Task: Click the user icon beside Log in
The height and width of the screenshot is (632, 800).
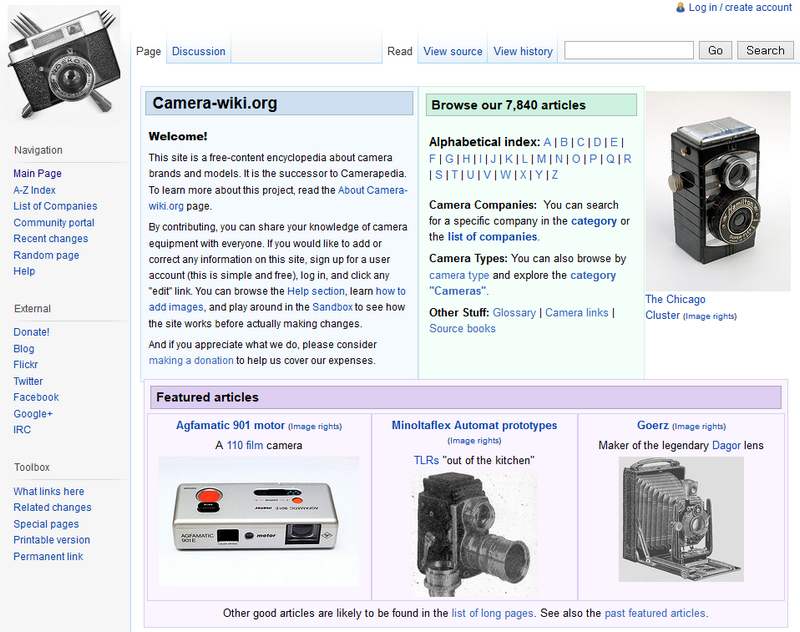Action: 680,8
